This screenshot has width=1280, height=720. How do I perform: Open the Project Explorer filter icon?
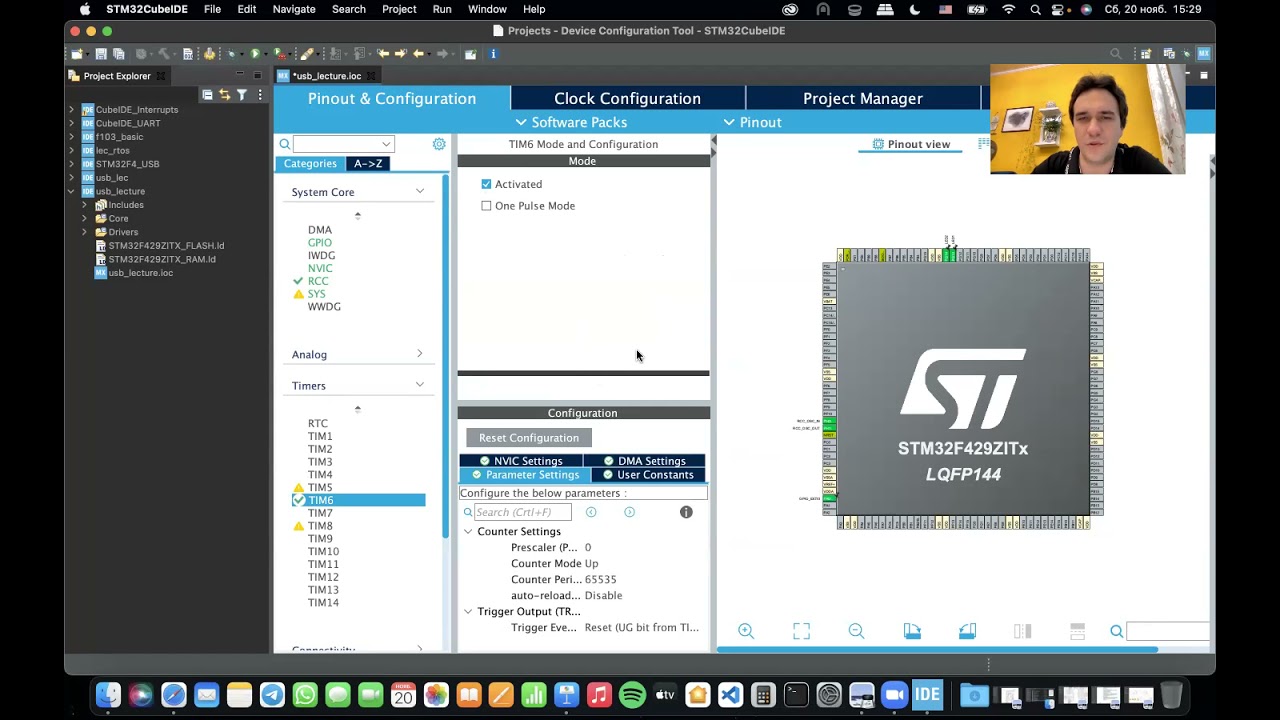click(242, 95)
